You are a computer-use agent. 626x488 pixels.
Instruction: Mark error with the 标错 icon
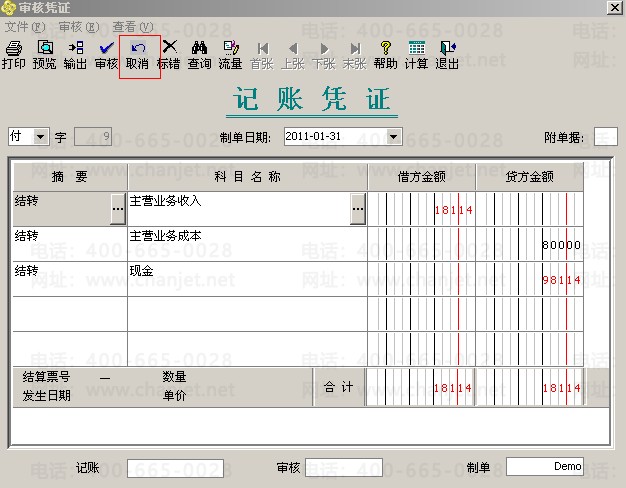[x=169, y=54]
